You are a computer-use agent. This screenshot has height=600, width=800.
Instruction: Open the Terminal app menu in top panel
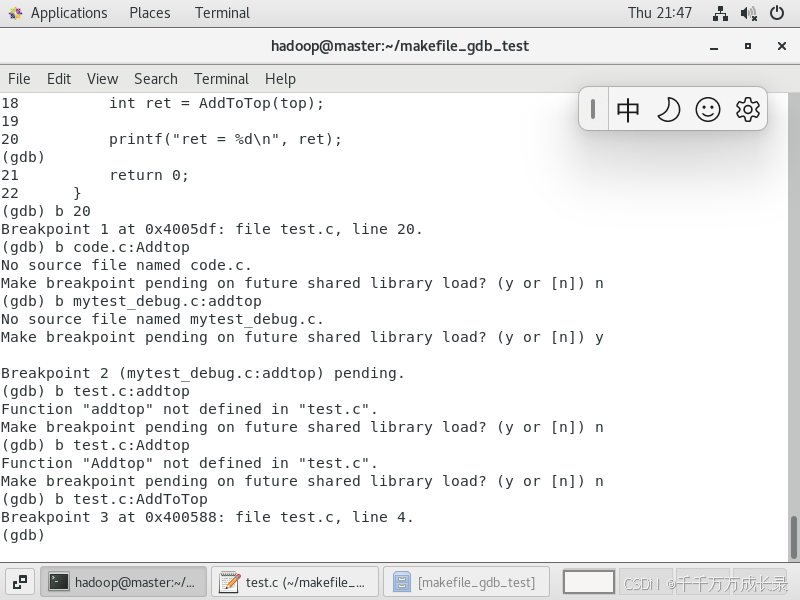222,13
